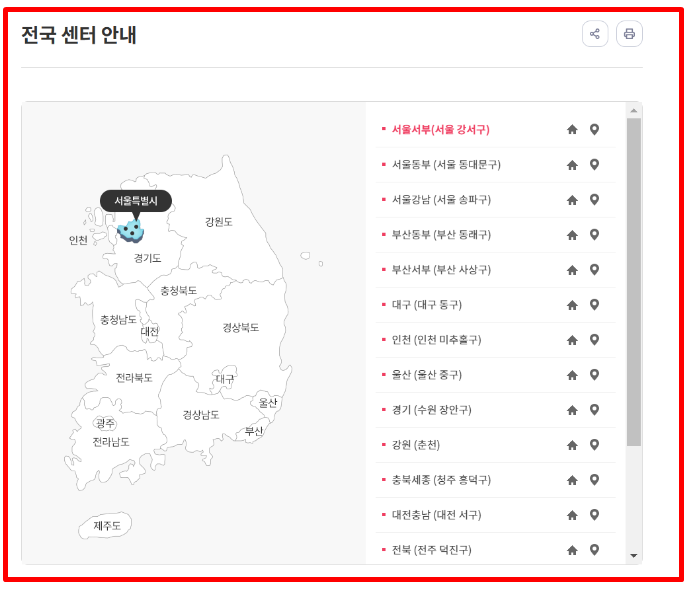Select 전라북도 region on the map
Viewport: 691px width, 590px height.
tap(134, 378)
